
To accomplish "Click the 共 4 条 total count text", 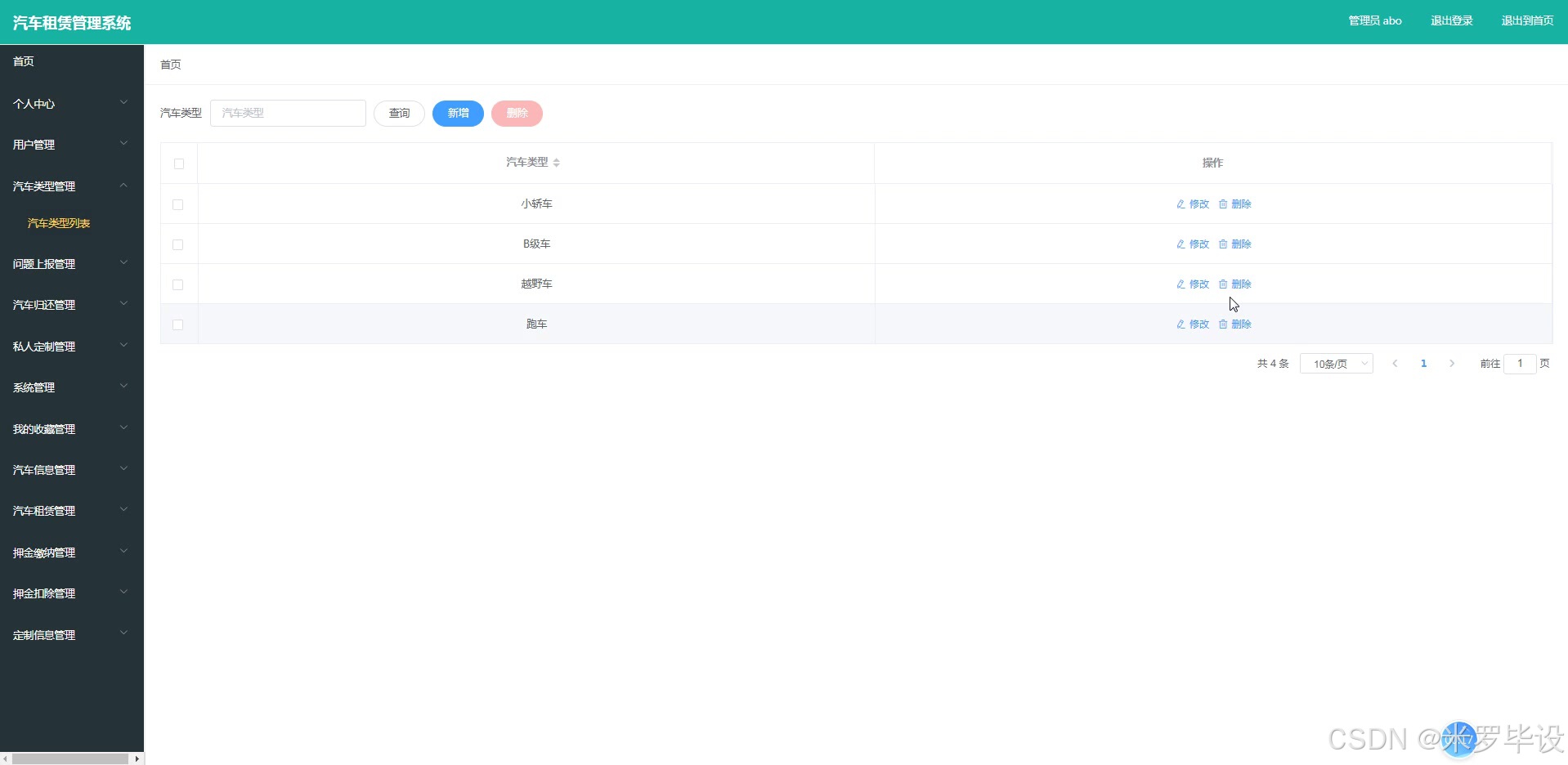I will point(1273,364).
